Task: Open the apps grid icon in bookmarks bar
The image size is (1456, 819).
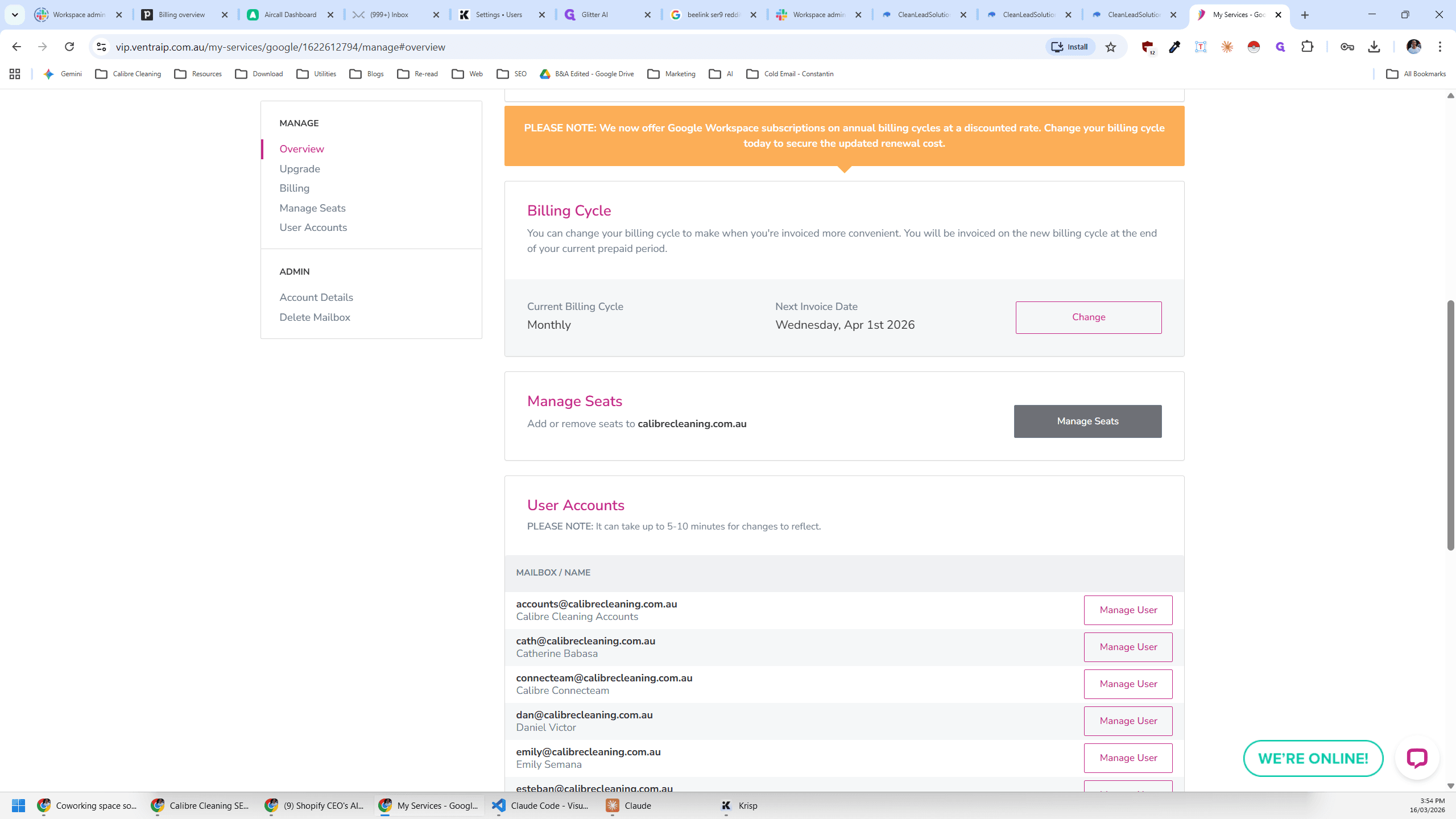Action: coord(15,74)
